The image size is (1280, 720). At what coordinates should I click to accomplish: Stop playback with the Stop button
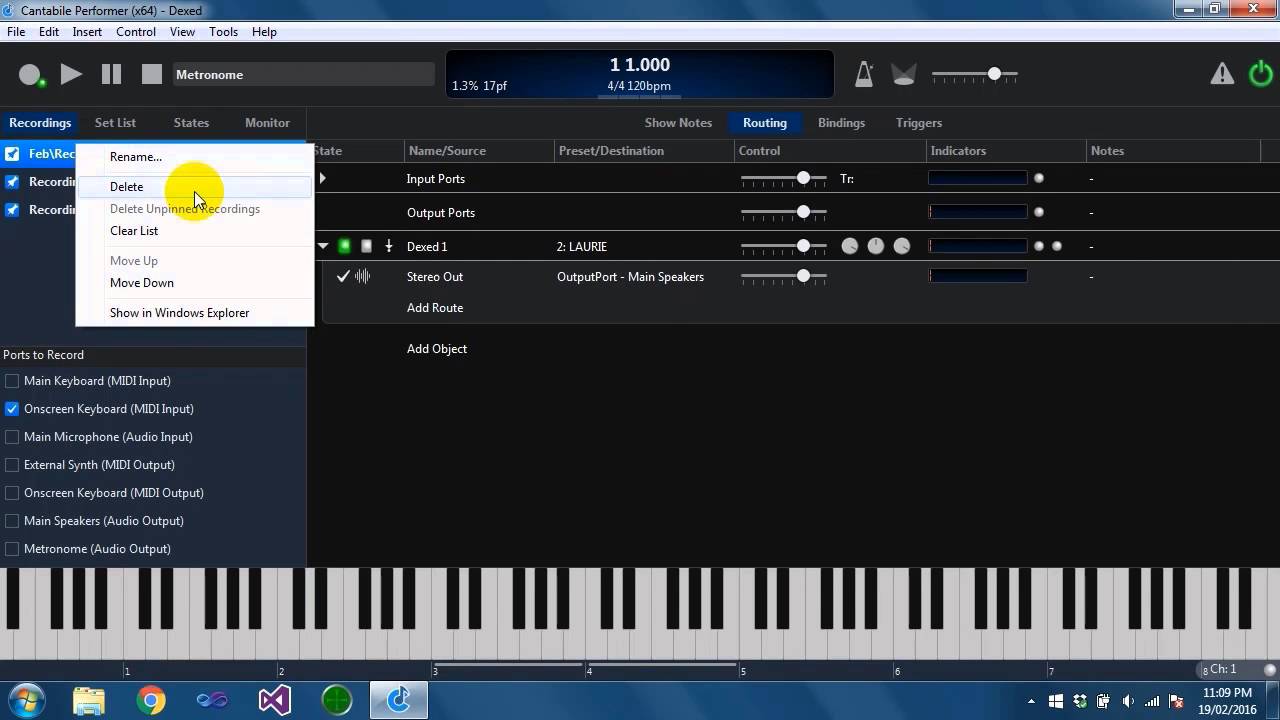point(152,74)
